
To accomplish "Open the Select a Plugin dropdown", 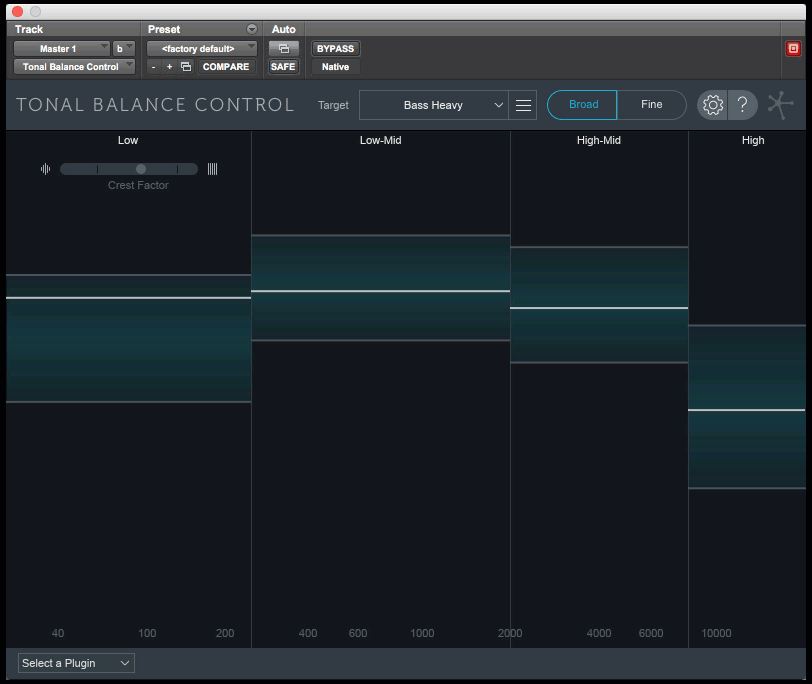I will (x=76, y=663).
